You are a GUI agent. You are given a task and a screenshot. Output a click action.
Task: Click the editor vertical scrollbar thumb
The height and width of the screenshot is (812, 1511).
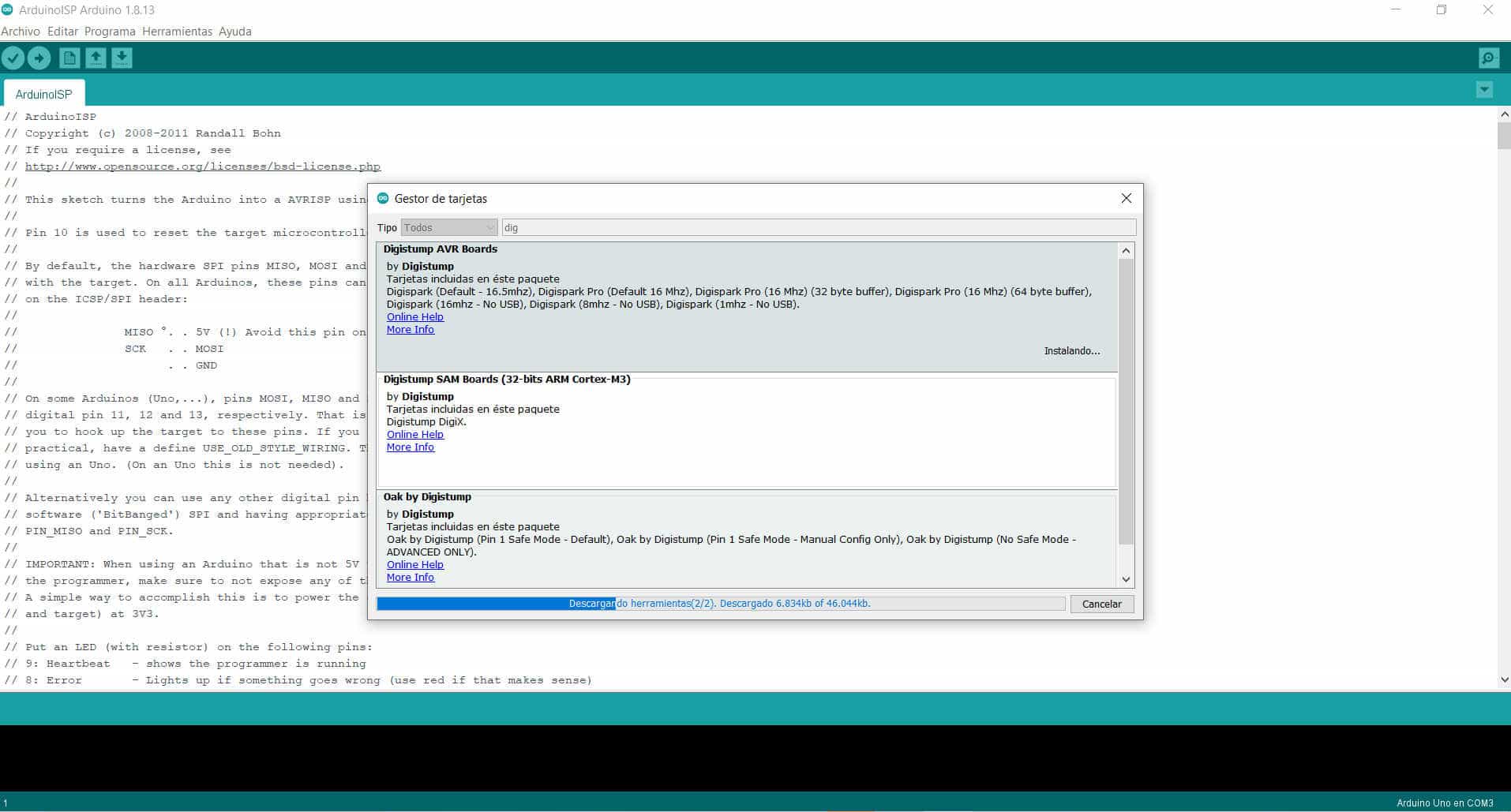pyautogui.click(x=1504, y=136)
